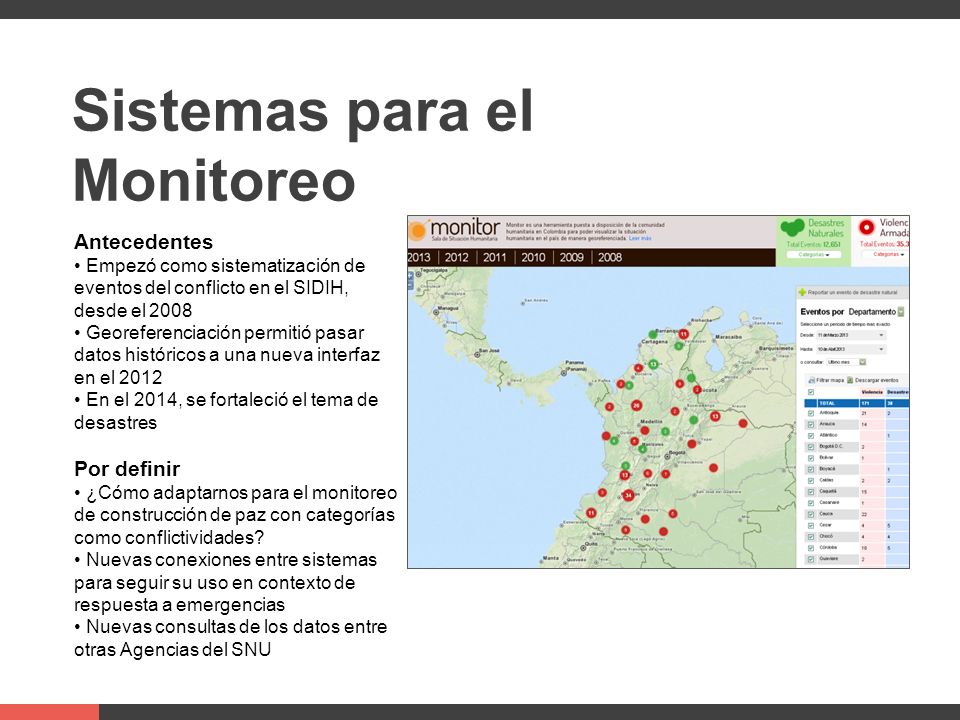The height and width of the screenshot is (720, 960).
Task: Click red cluster marker 11 near Barranquilla
Action: tap(684, 334)
